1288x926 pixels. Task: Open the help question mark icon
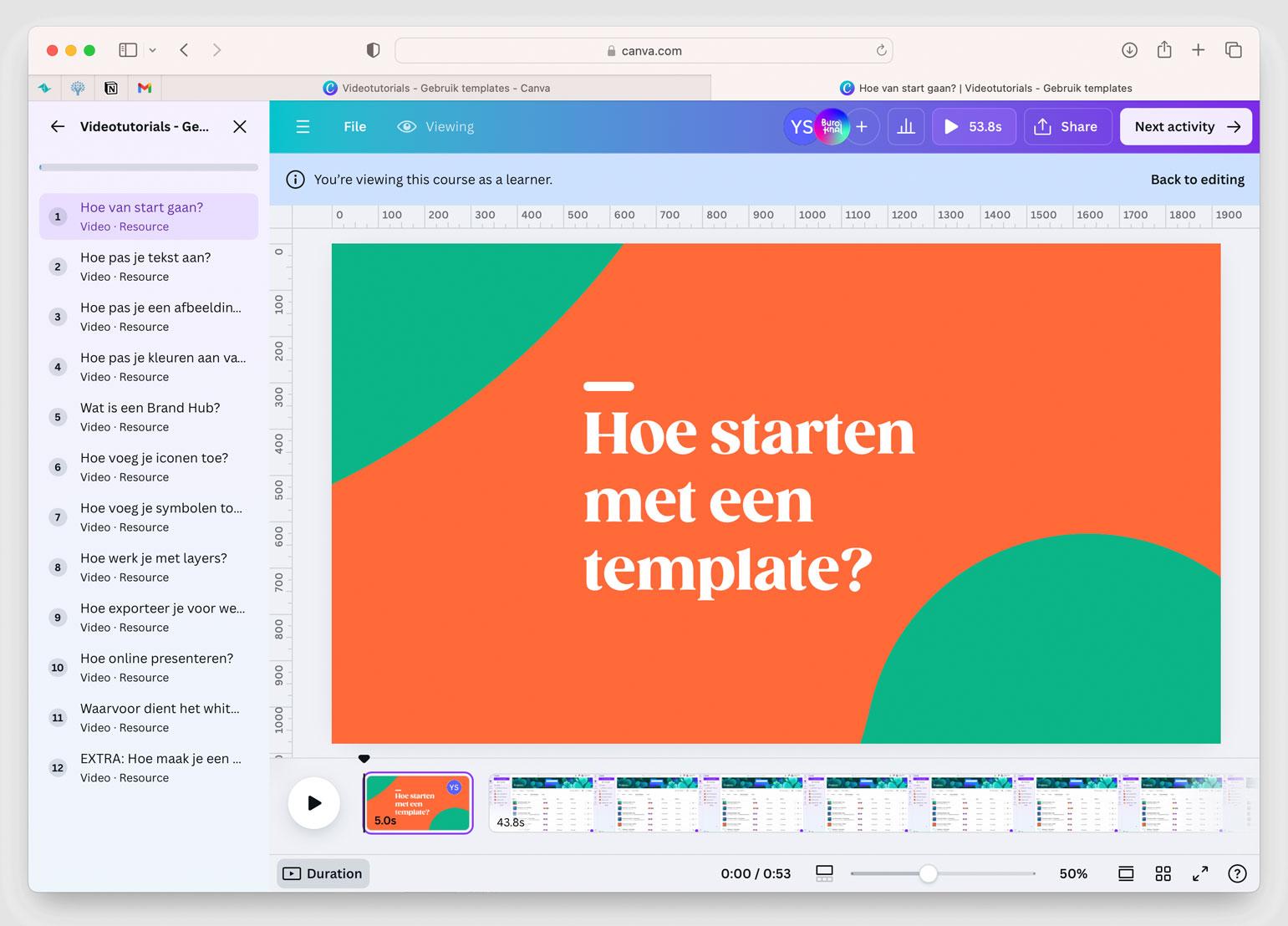click(1237, 873)
